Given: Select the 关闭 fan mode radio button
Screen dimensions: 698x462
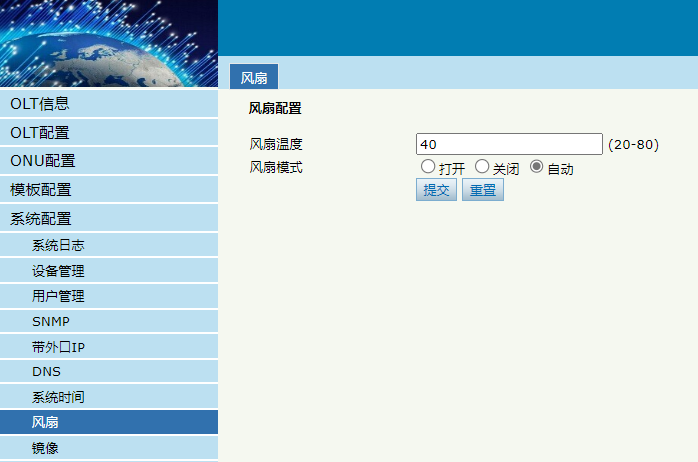Looking at the screenshot, I should point(482,166).
